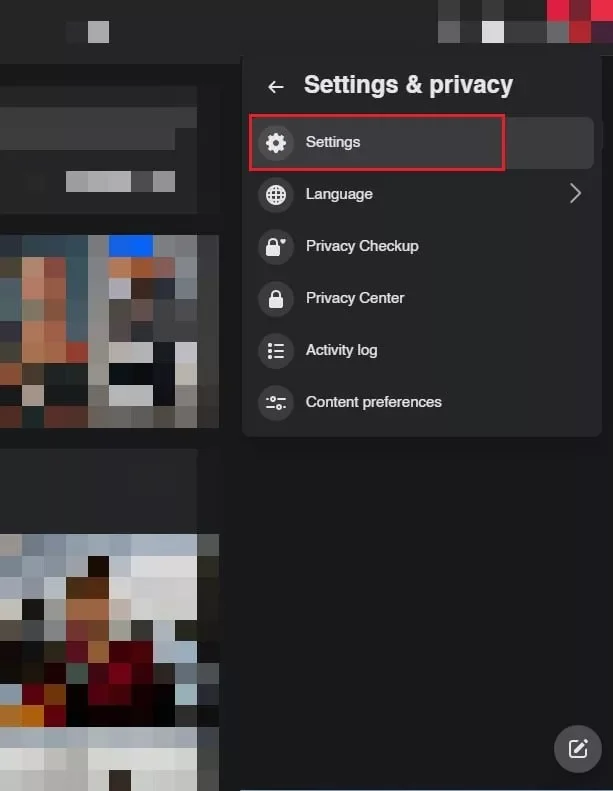The height and width of the screenshot is (791, 613).
Task: Click the Settings gear icon
Action: pyautogui.click(x=275, y=142)
